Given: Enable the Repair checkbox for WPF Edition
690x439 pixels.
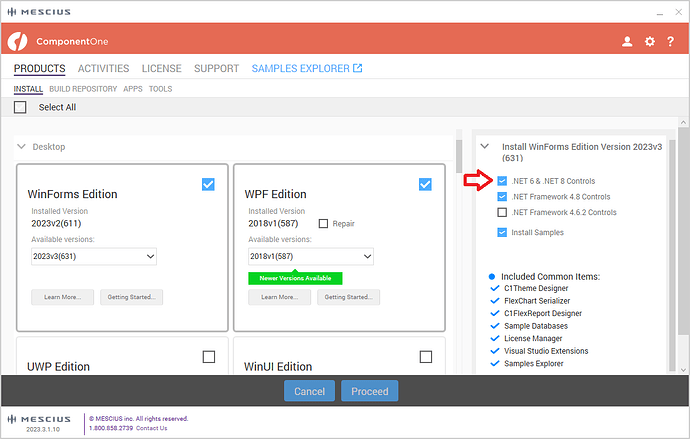Looking at the screenshot, I should 323,223.
